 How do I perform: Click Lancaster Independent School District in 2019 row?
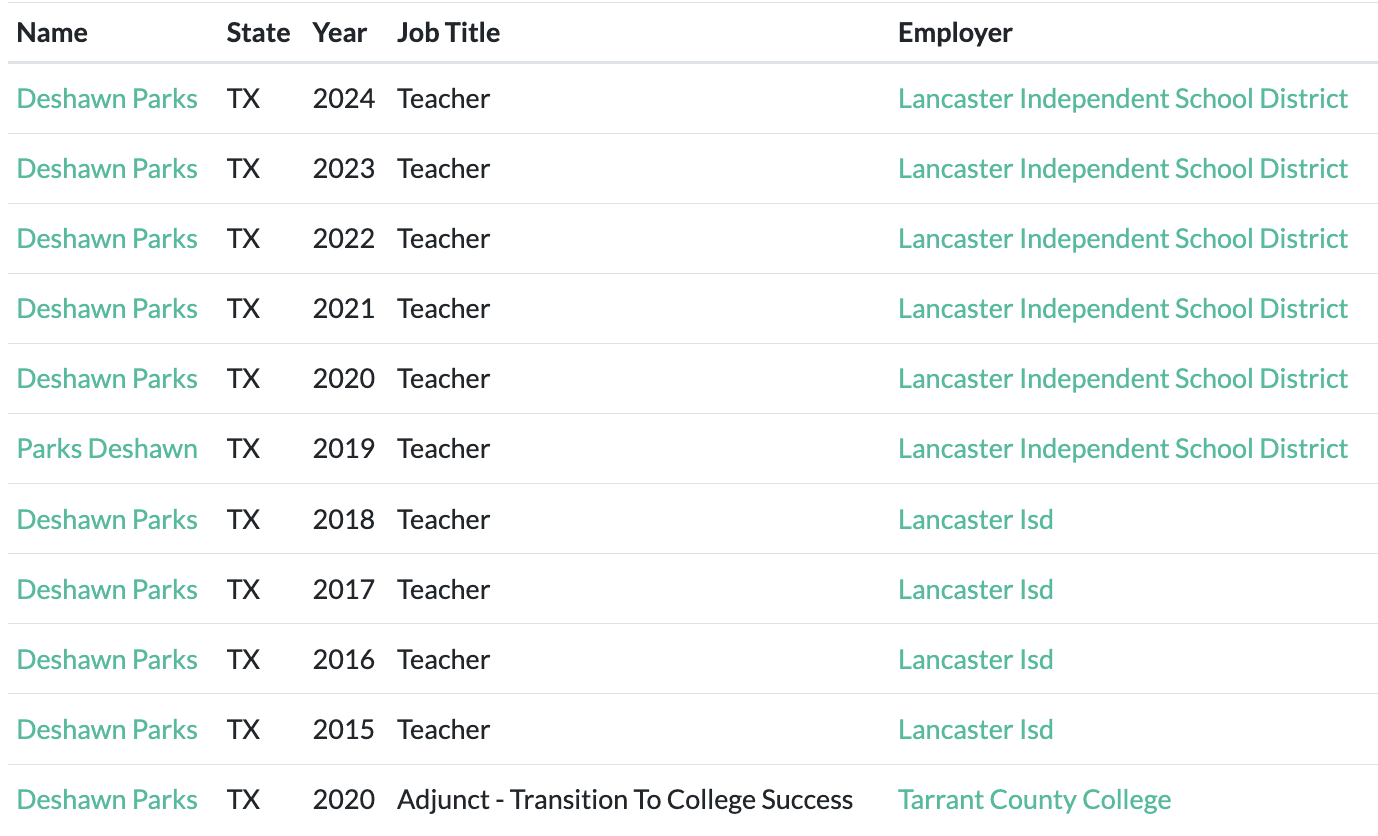(1122, 449)
